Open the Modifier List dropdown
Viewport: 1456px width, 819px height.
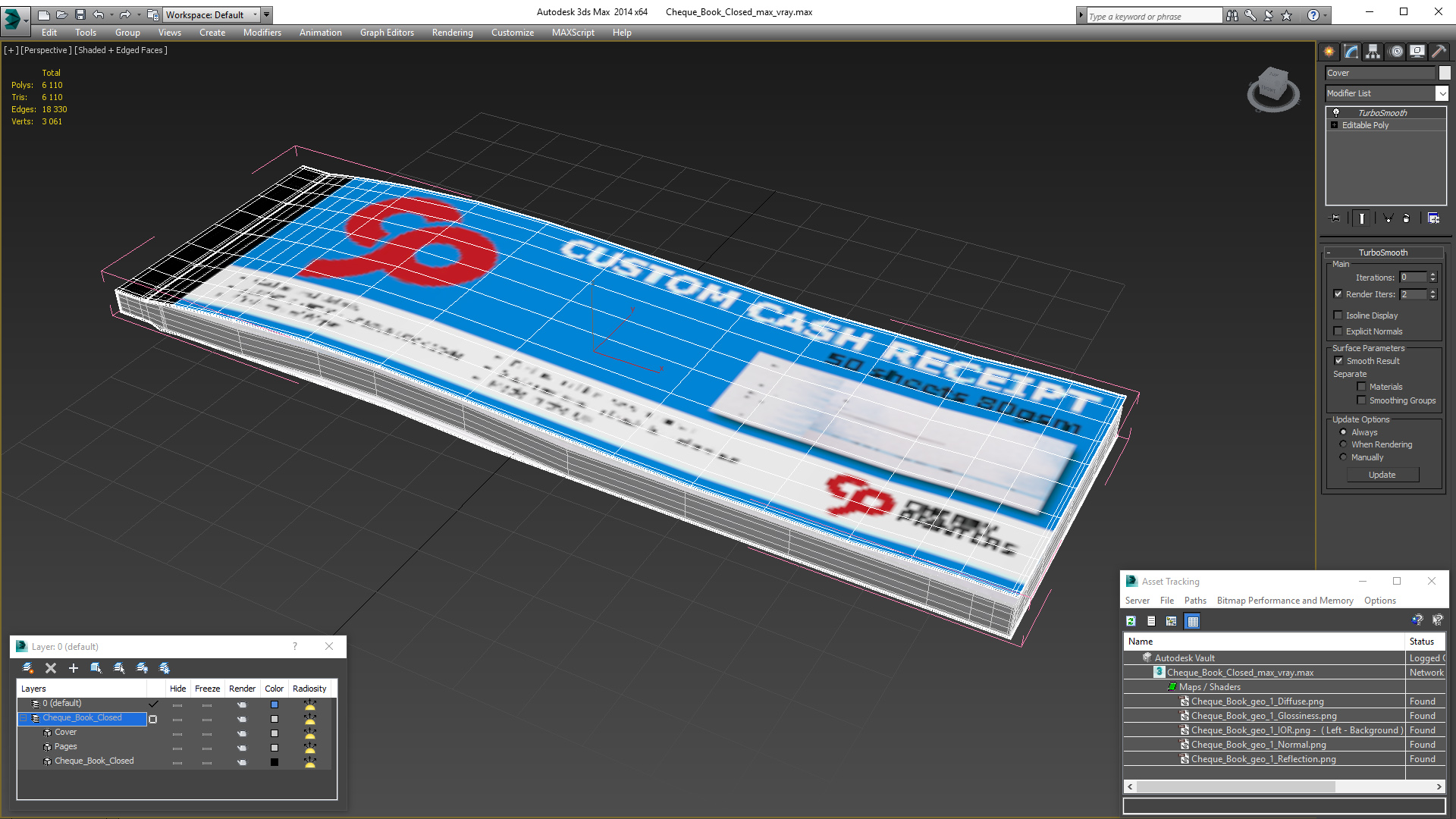coord(1442,93)
